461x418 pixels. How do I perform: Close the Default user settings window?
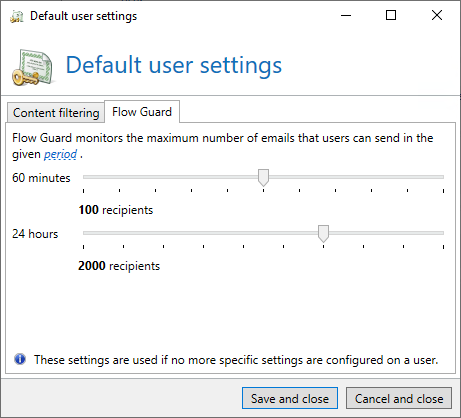[437, 15]
